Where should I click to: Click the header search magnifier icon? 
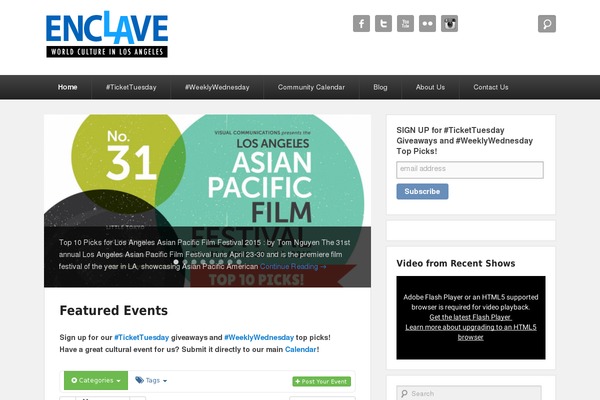click(547, 24)
